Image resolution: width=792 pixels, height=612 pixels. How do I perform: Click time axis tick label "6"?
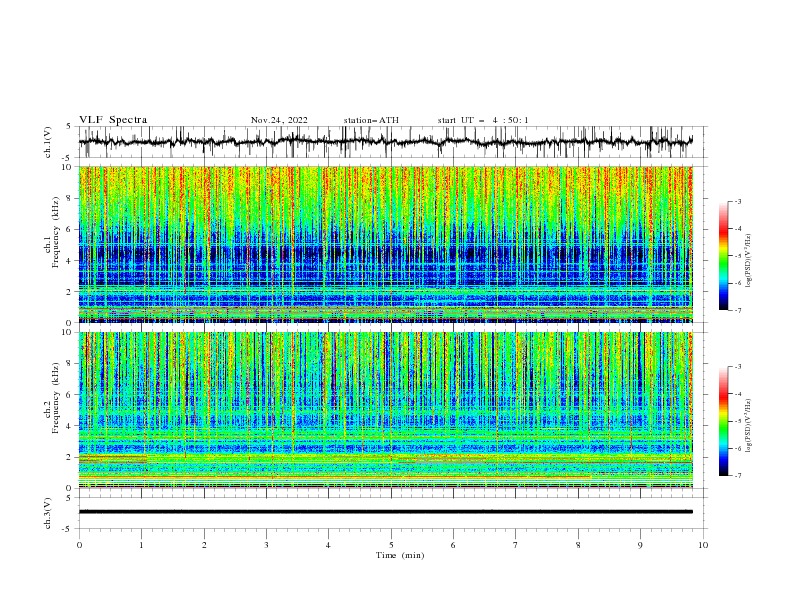453,545
